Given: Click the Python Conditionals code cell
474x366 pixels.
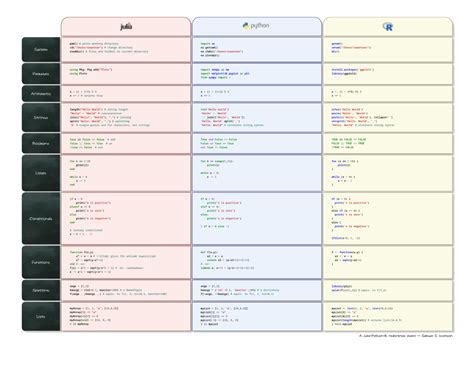Looking at the screenshot, I should point(257,219).
